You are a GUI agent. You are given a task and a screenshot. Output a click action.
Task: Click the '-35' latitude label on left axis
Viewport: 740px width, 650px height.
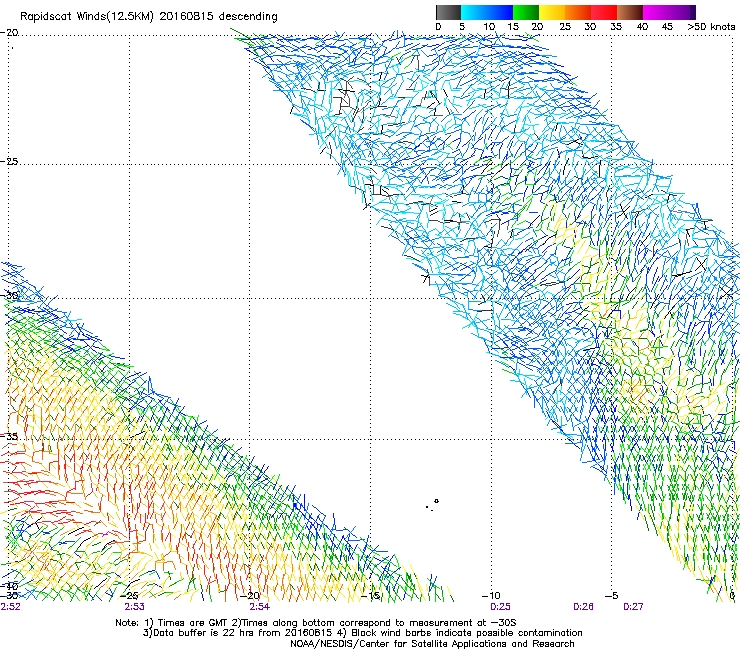[9, 436]
